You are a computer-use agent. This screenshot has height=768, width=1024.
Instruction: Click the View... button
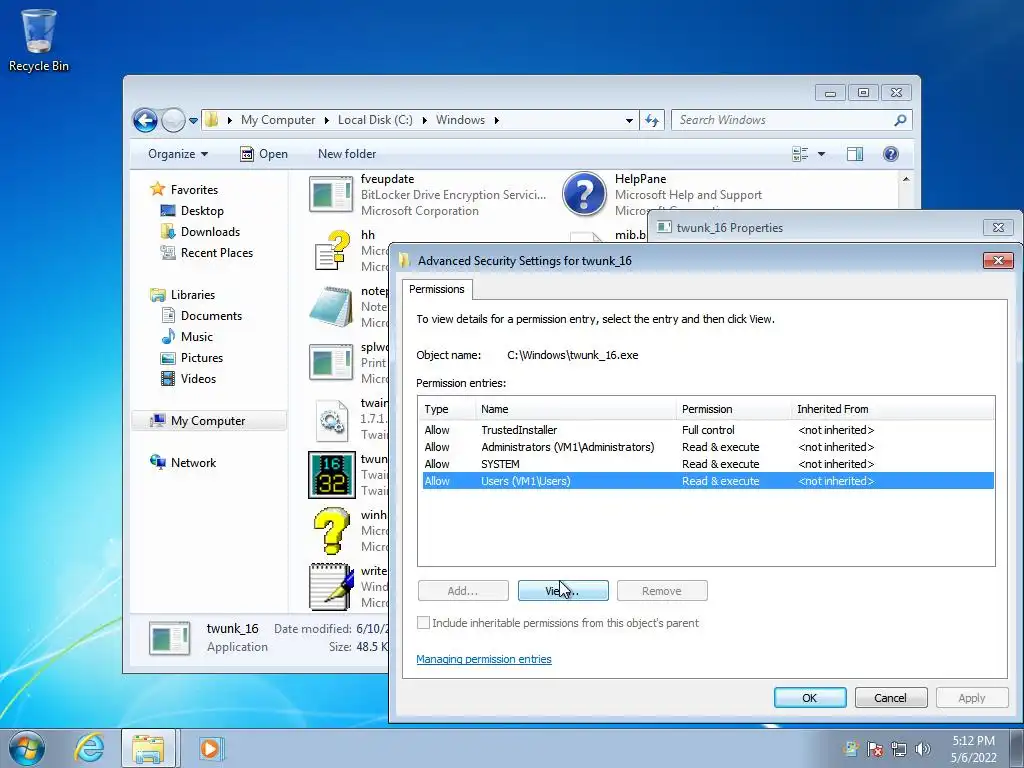[x=563, y=591]
